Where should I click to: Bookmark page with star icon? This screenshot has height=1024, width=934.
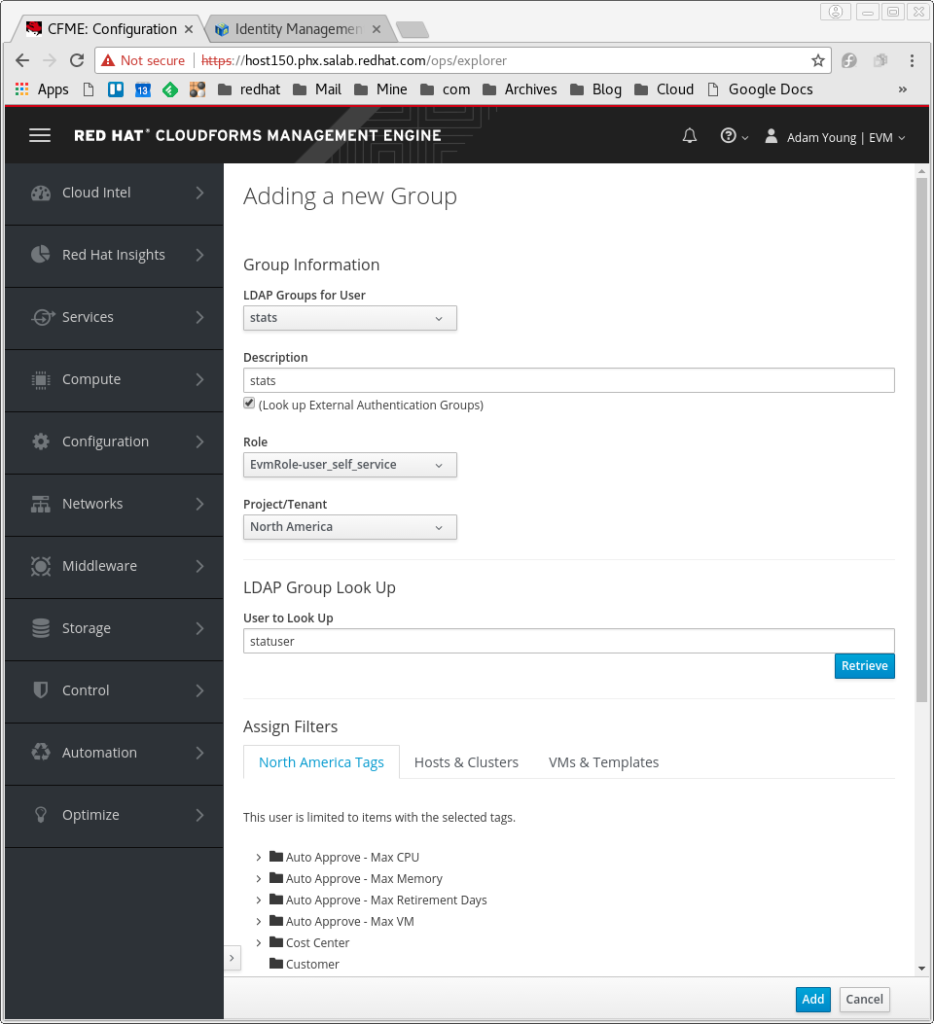(818, 61)
